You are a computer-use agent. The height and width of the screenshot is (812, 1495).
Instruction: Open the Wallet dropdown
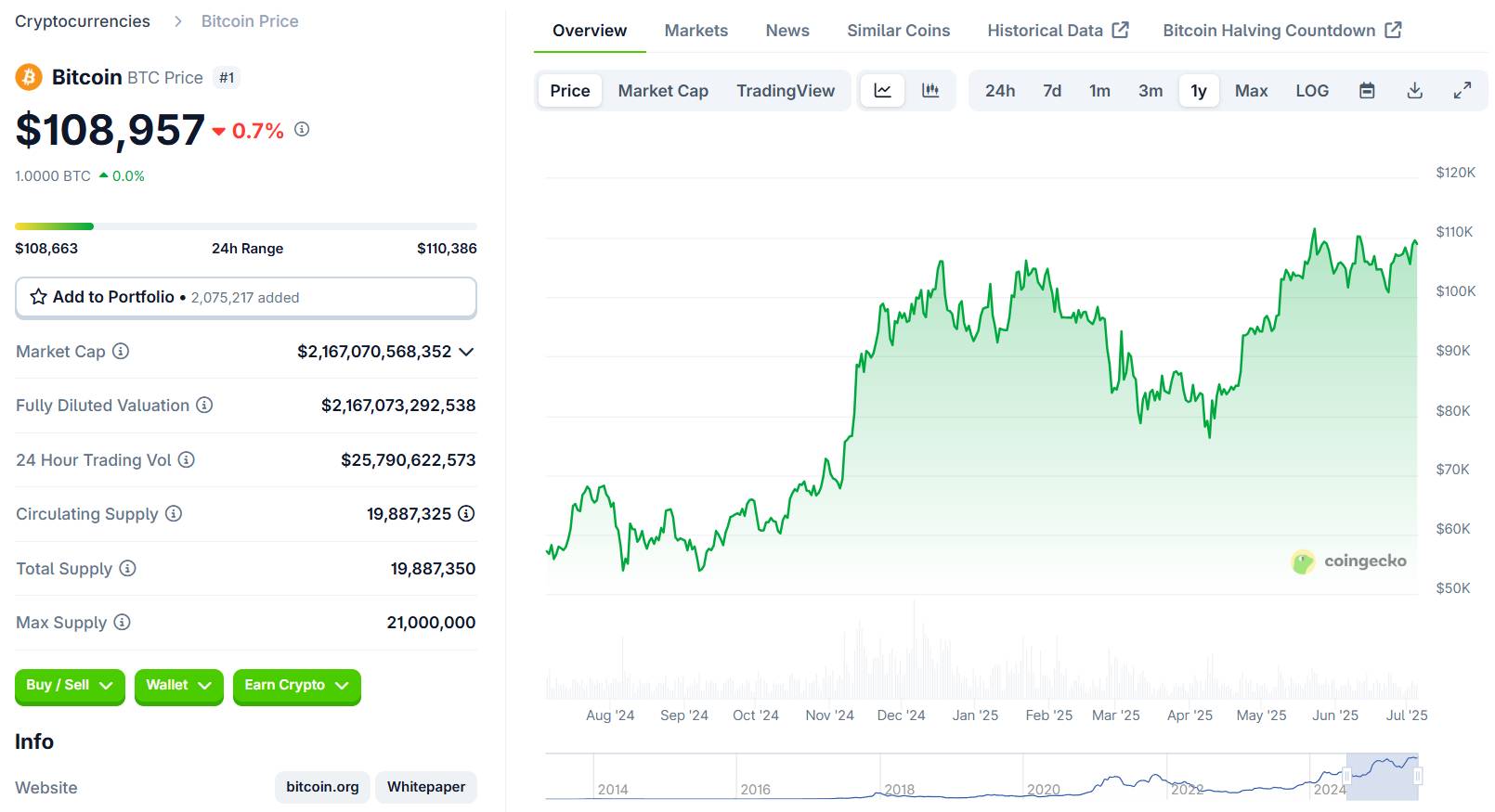[178, 686]
